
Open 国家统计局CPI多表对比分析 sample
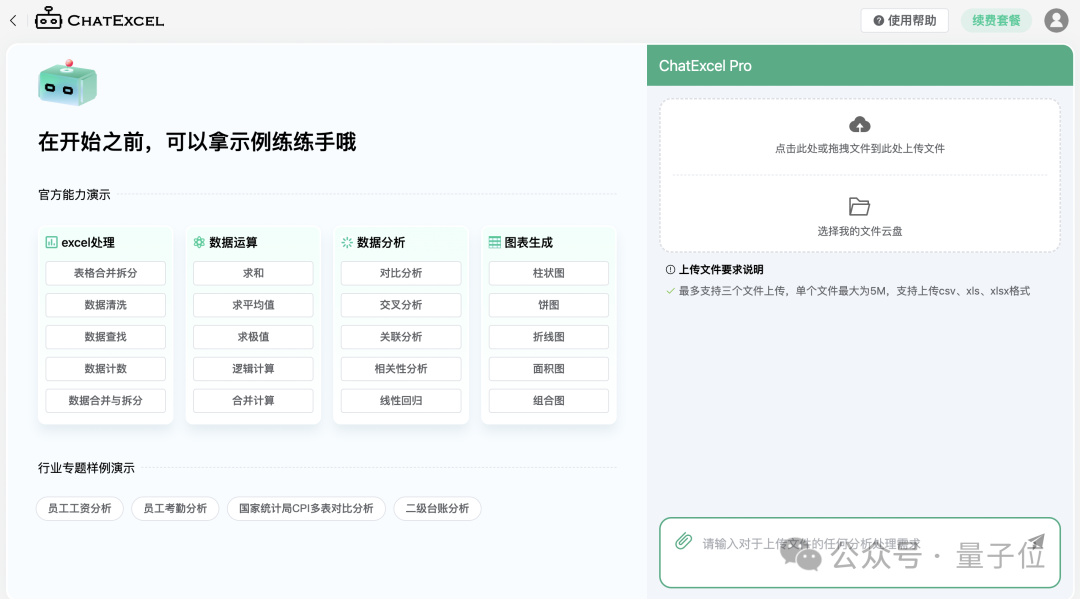[307, 509]
